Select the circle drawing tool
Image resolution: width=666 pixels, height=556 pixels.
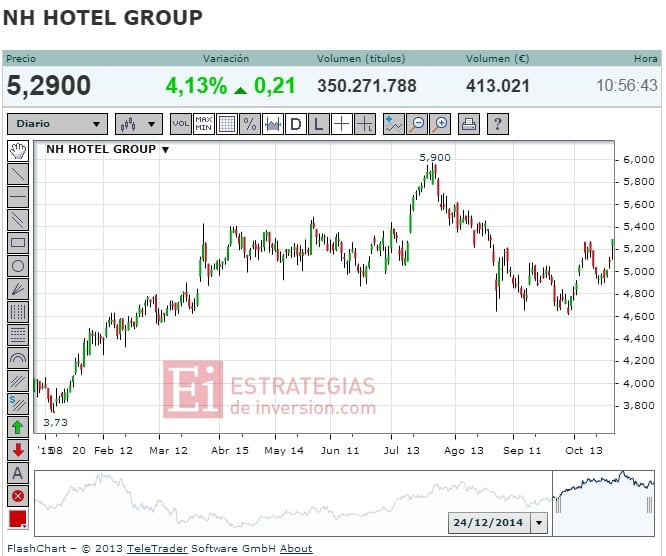click(x=18, y=266)
